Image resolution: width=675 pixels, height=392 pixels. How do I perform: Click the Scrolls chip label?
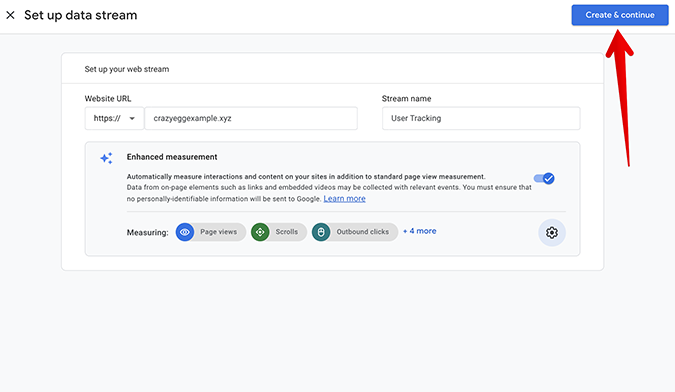click(x=287, y=232)
